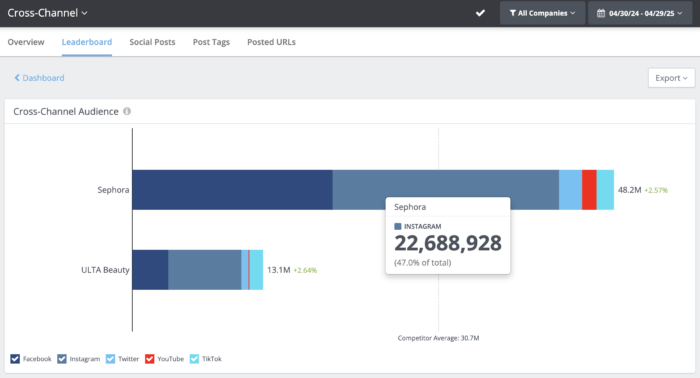Click the ULTA Beauty axis label
The image size is (700, 378).
[x=105, y=270]
